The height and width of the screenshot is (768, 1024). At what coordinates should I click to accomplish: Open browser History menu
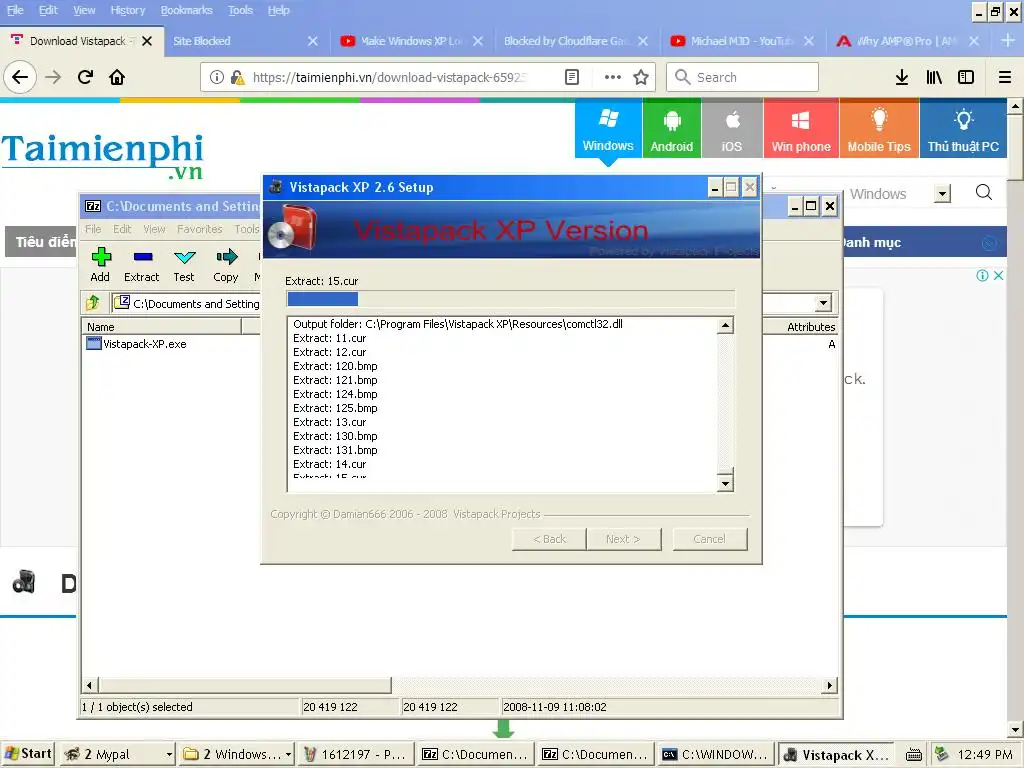128,10
